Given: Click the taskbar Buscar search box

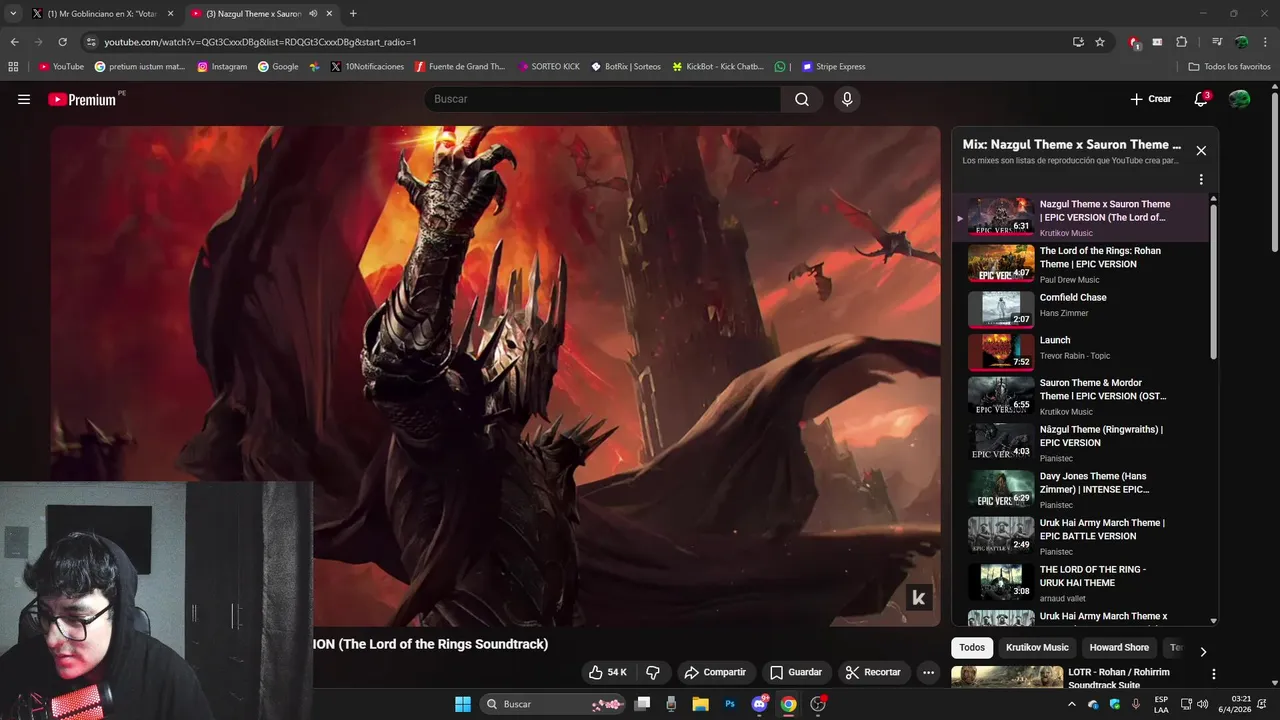Looking at the screenshot, I should coord(552,704).
